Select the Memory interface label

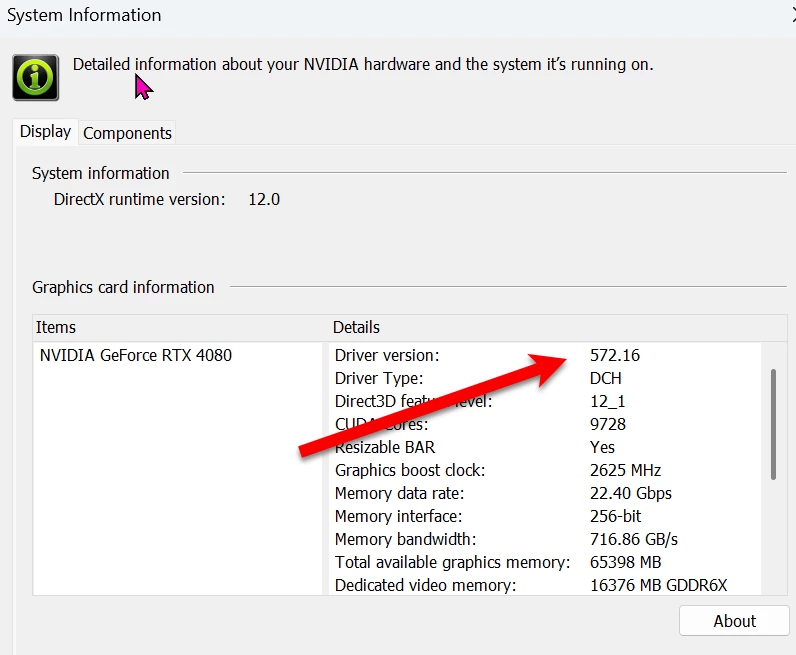[399, 516]
